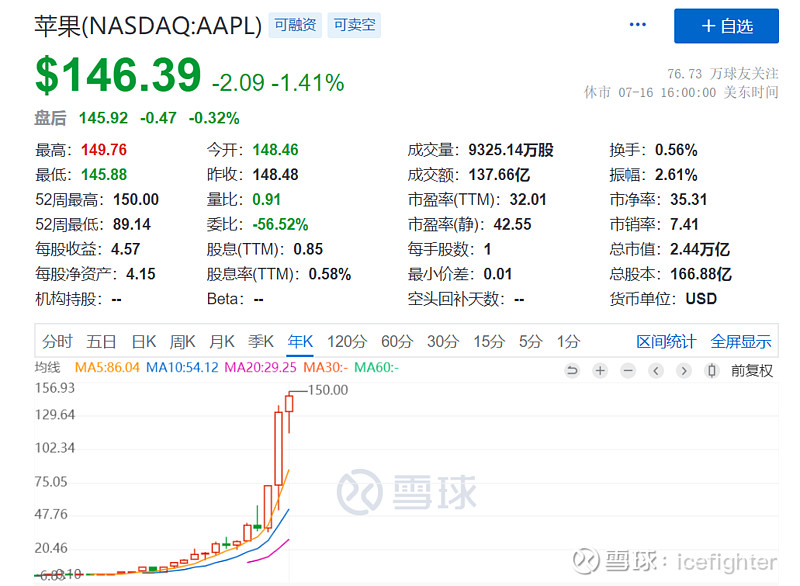
Task: Click the 成交量 value 9325.14万股
Action: pos(511,149)
